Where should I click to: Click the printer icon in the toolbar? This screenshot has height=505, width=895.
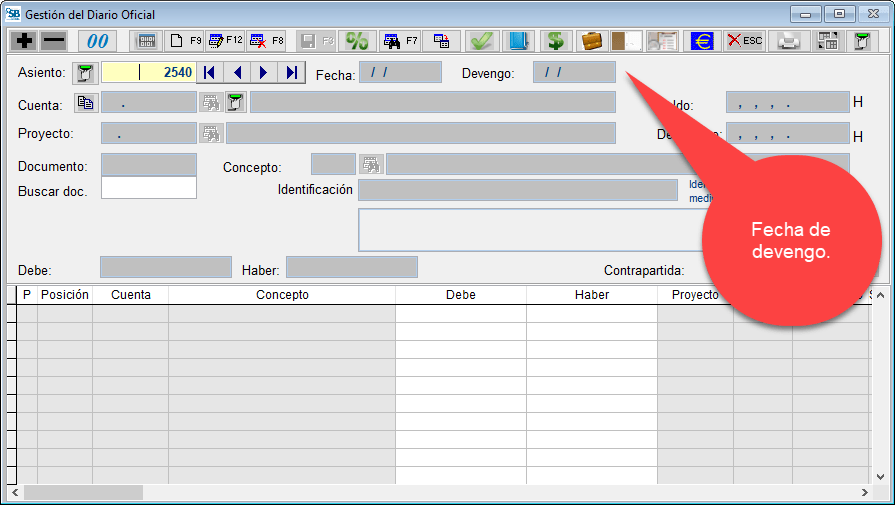point(790,41)
